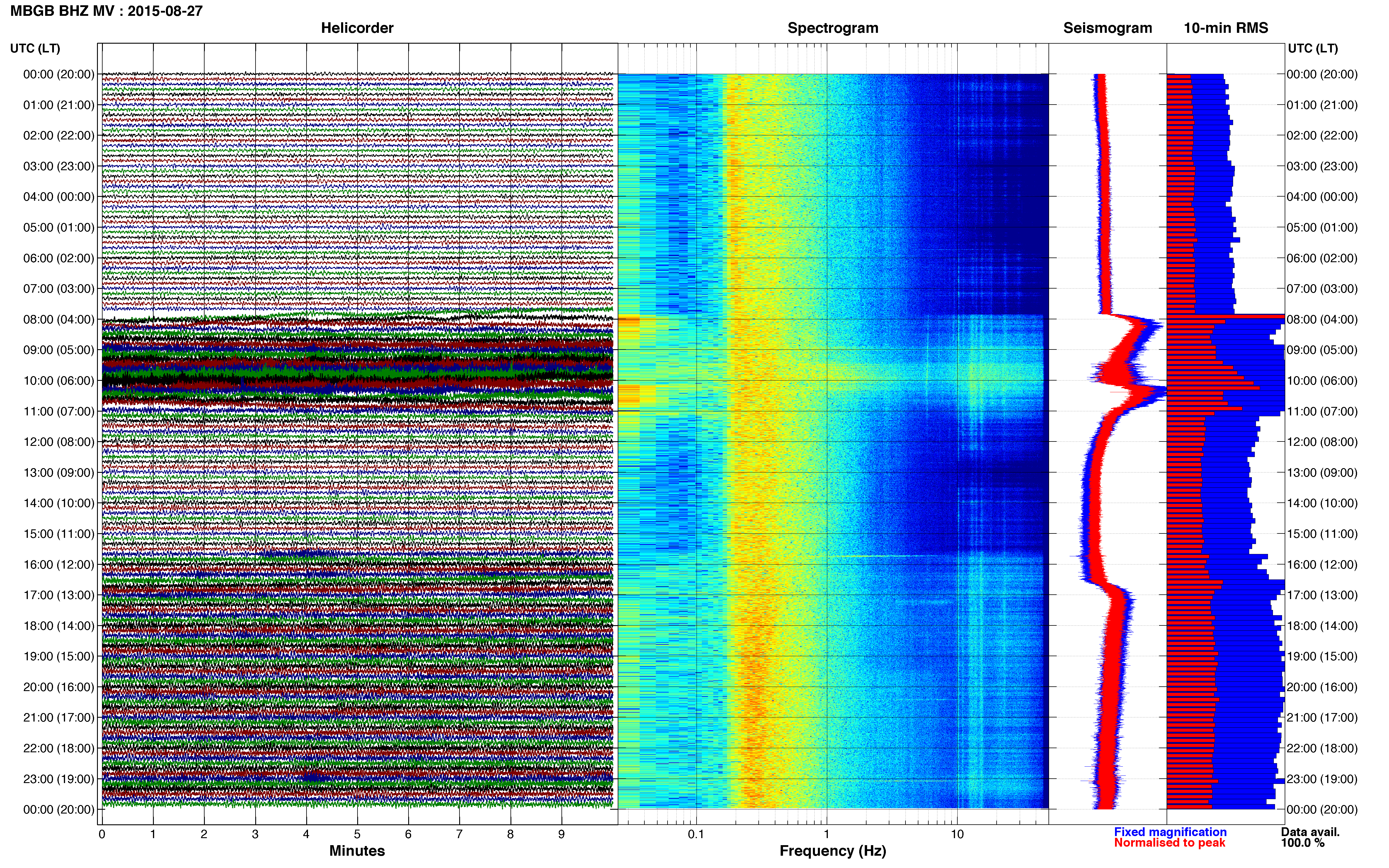Click the 8 tick on the Minutes axis
The height and width of the screenshot is (868, 1389).
(510, 835)
